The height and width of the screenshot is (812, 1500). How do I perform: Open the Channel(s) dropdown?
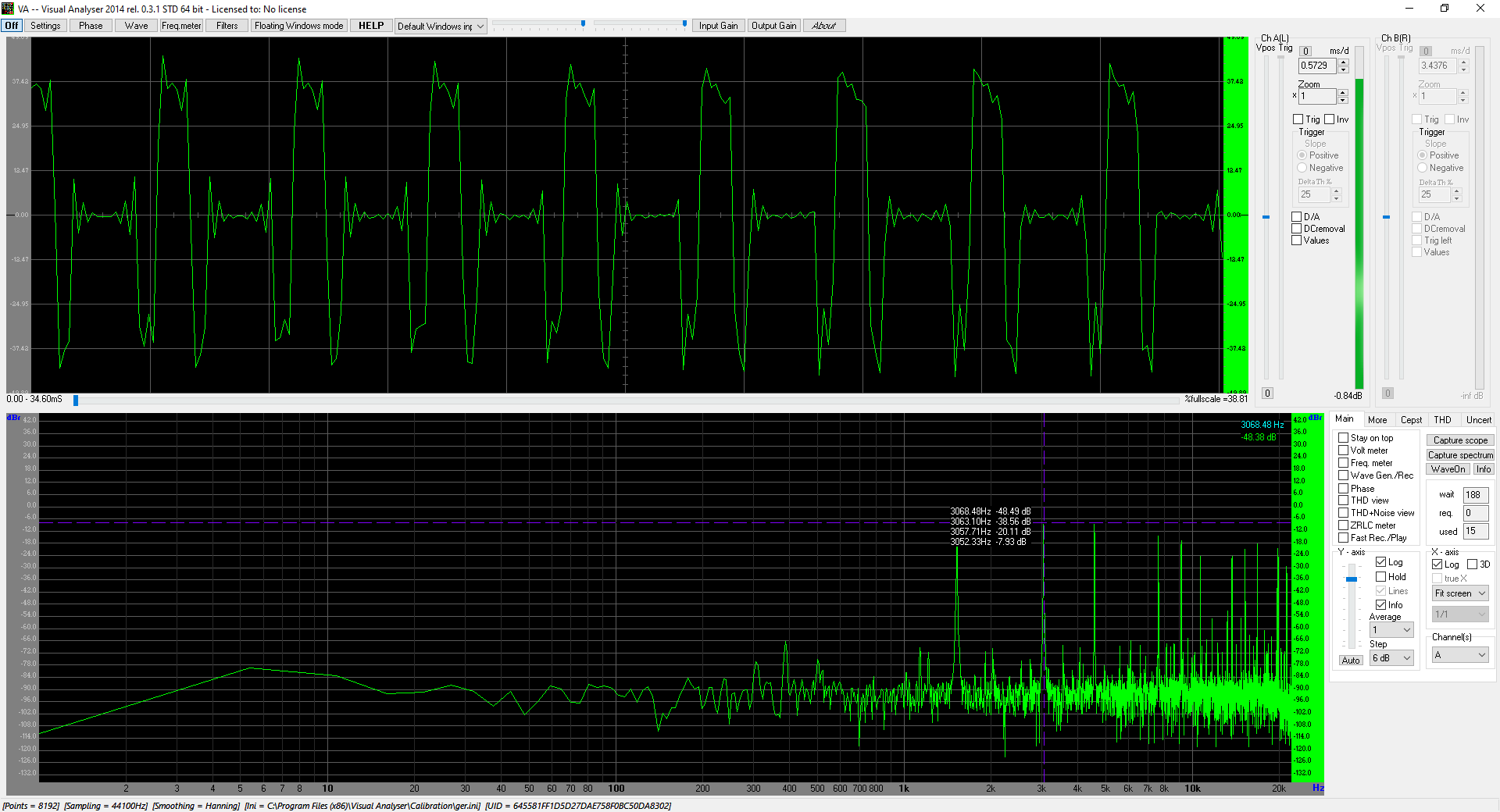tap(1459, 655)
